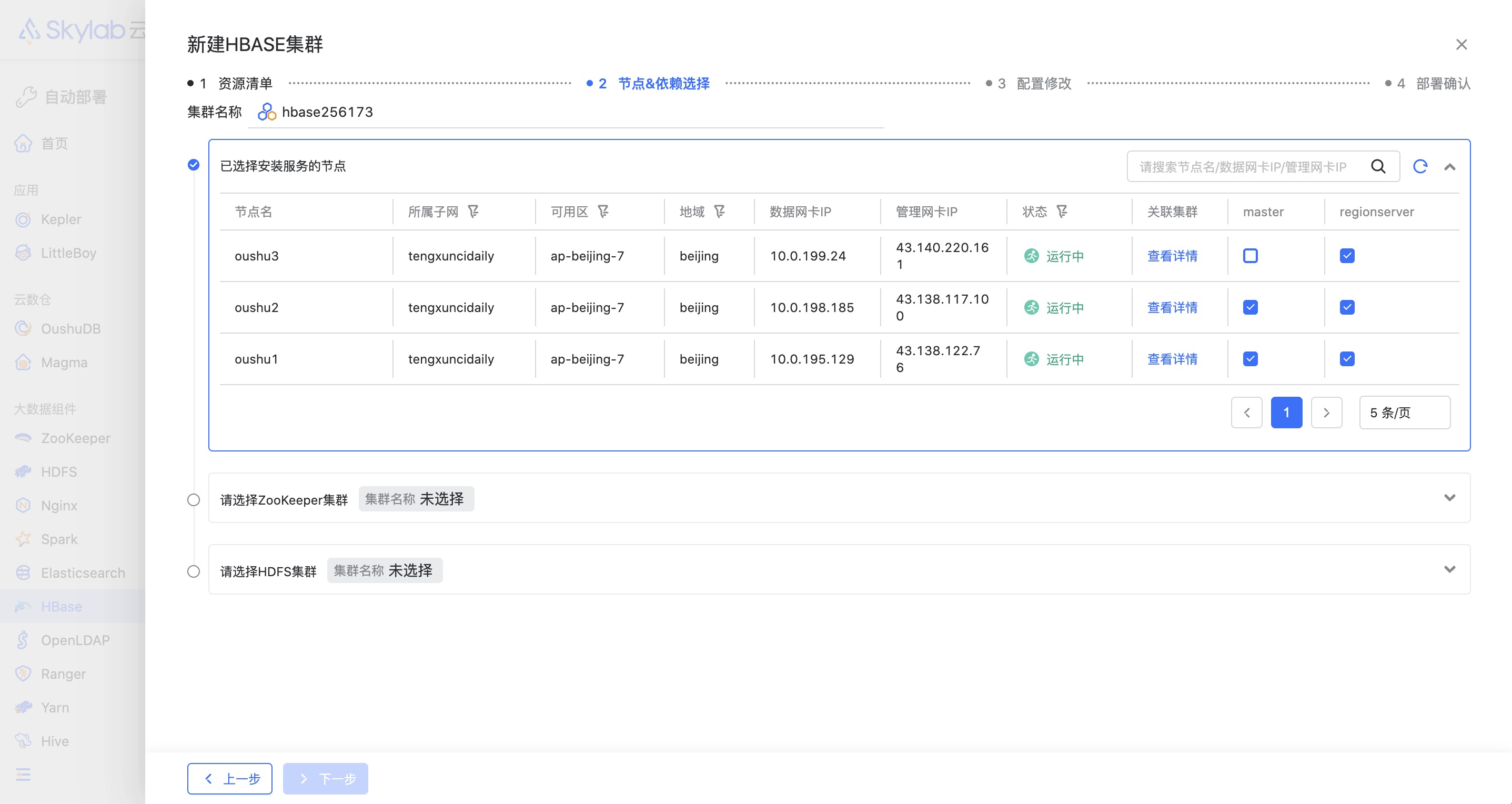
Task: Filter by 状态 column
Action: point(1061,212)
